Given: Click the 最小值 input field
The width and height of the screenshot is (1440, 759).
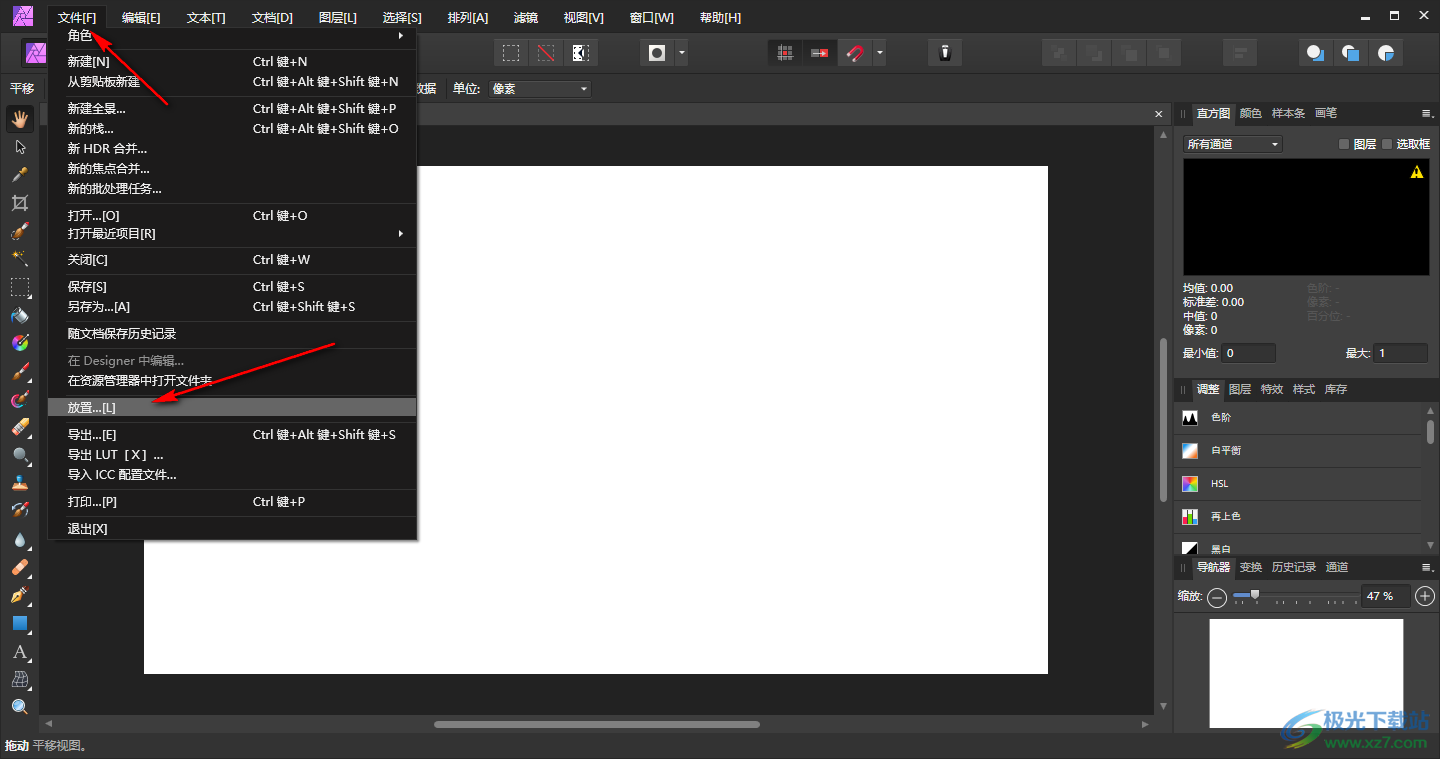Looking at the screenshot, I should point(1249,353).
